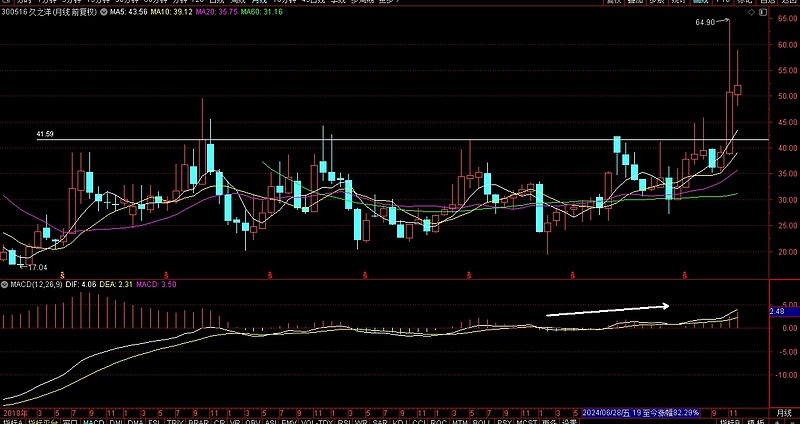Click the diamond icon above the price axis

pos(752,12)
